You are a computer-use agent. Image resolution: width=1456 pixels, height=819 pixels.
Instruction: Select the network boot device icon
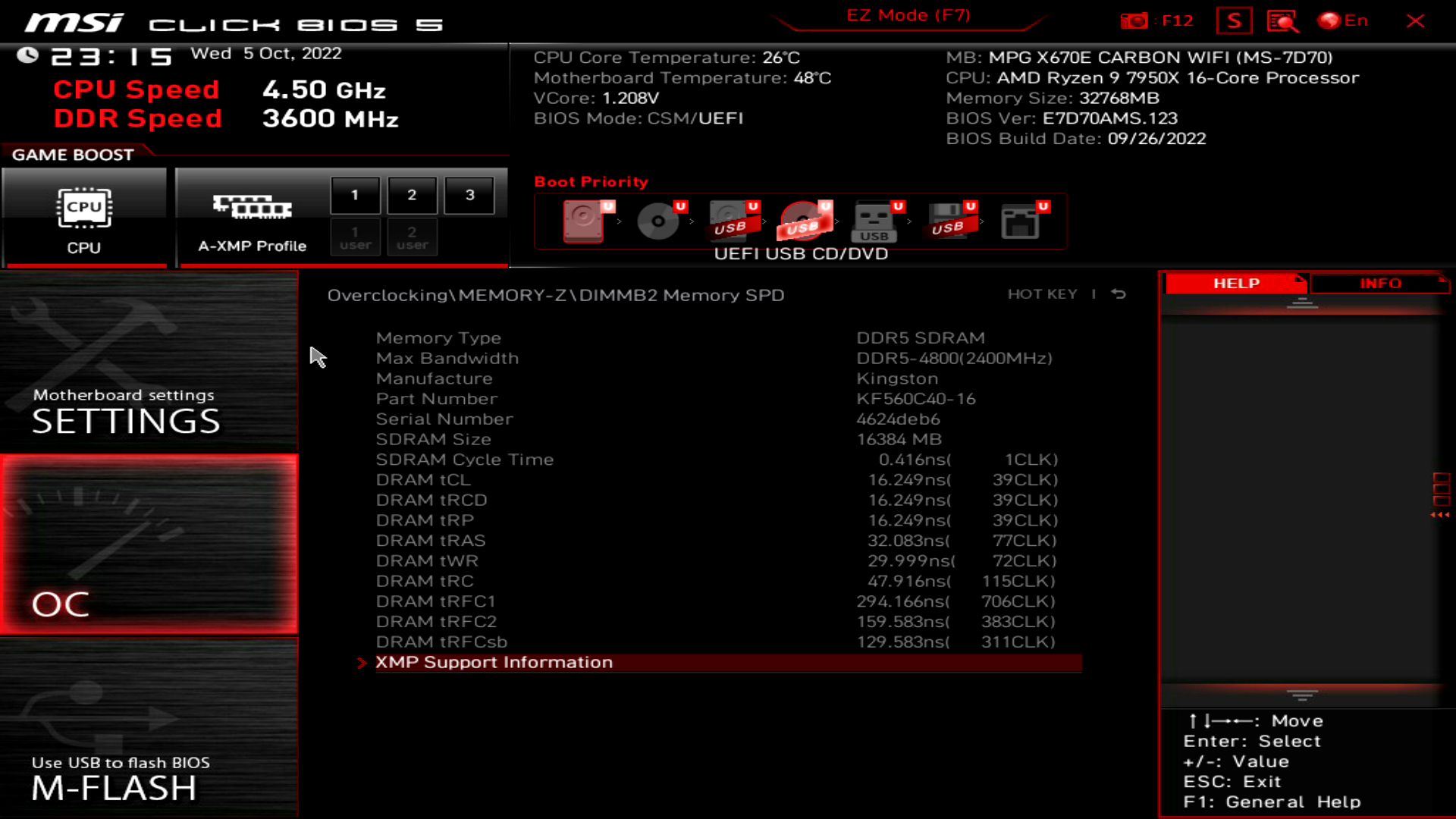point(1021,221)
